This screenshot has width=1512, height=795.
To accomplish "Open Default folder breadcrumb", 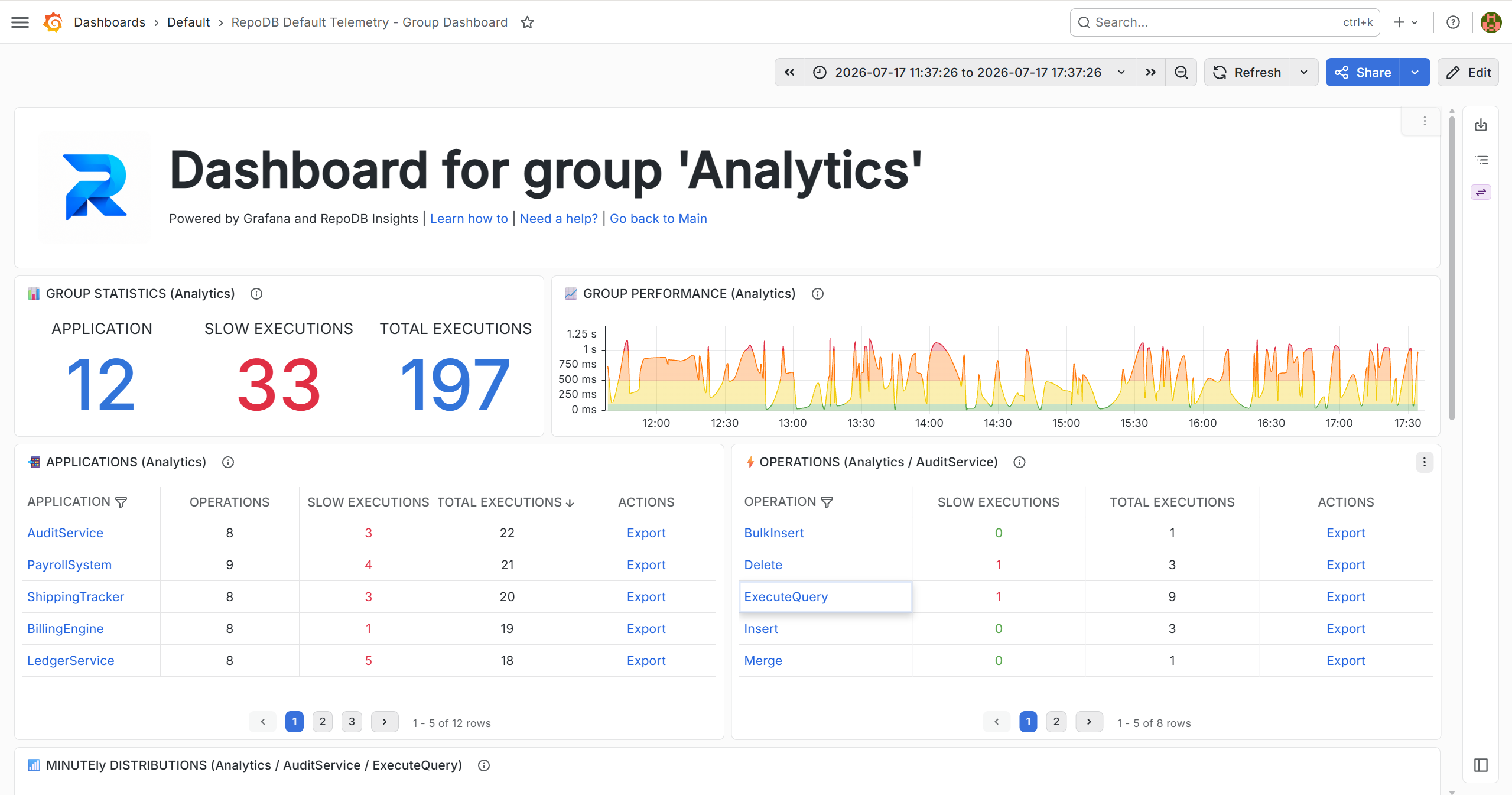I will [188, 22].
